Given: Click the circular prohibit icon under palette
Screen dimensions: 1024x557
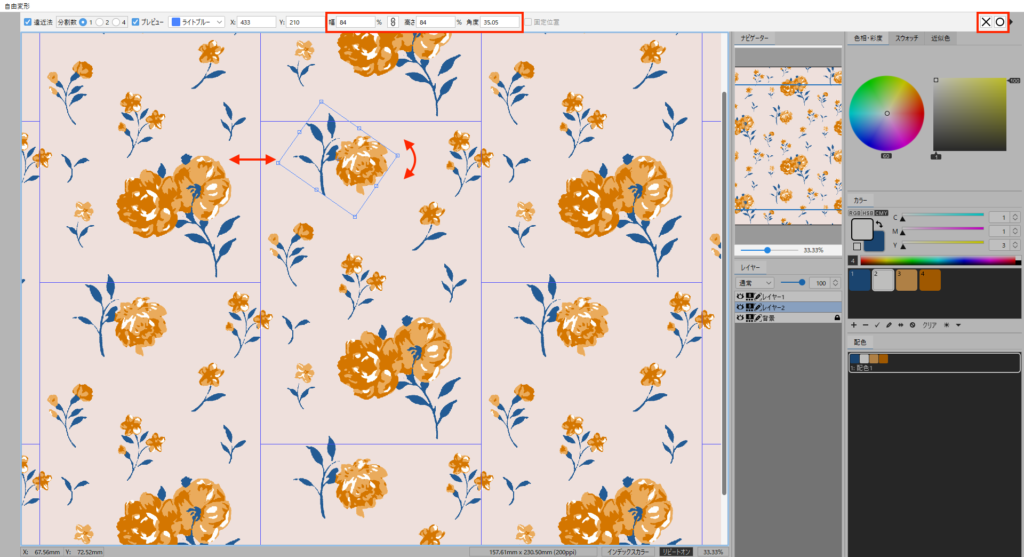Looking at the screenshot, I should point(912,325).
